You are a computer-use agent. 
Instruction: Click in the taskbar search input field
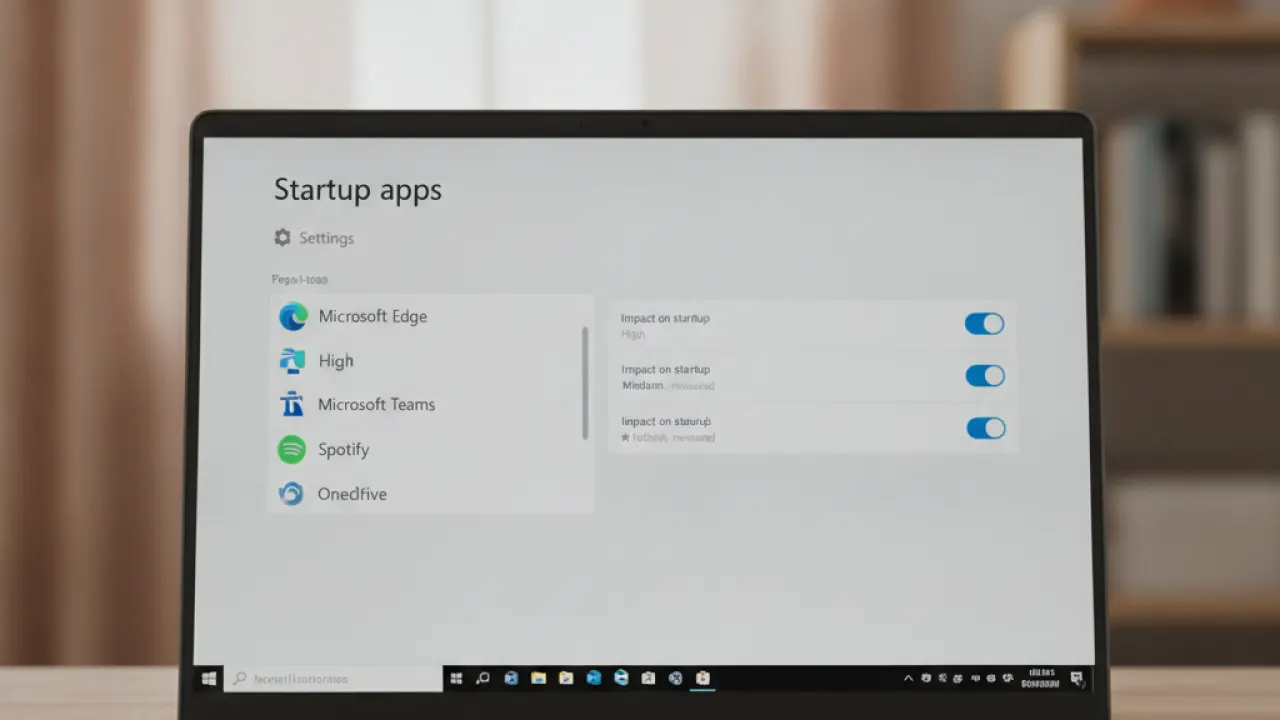pos(333,679)
